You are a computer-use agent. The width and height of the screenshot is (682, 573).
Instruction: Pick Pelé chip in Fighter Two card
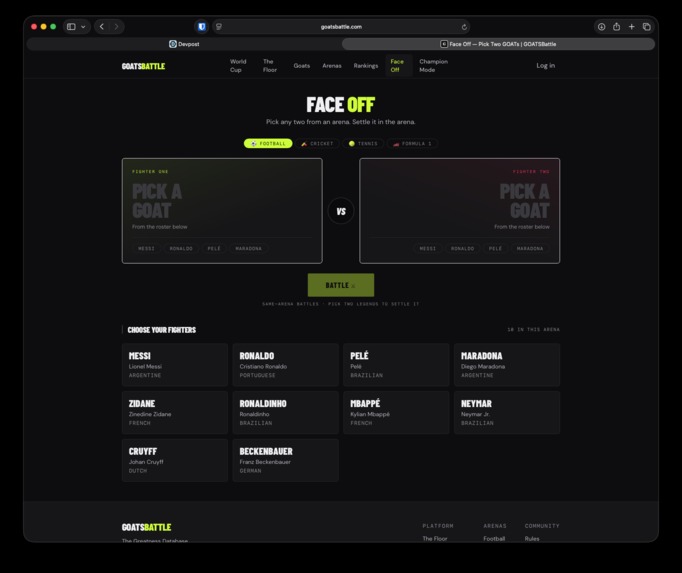495,248
